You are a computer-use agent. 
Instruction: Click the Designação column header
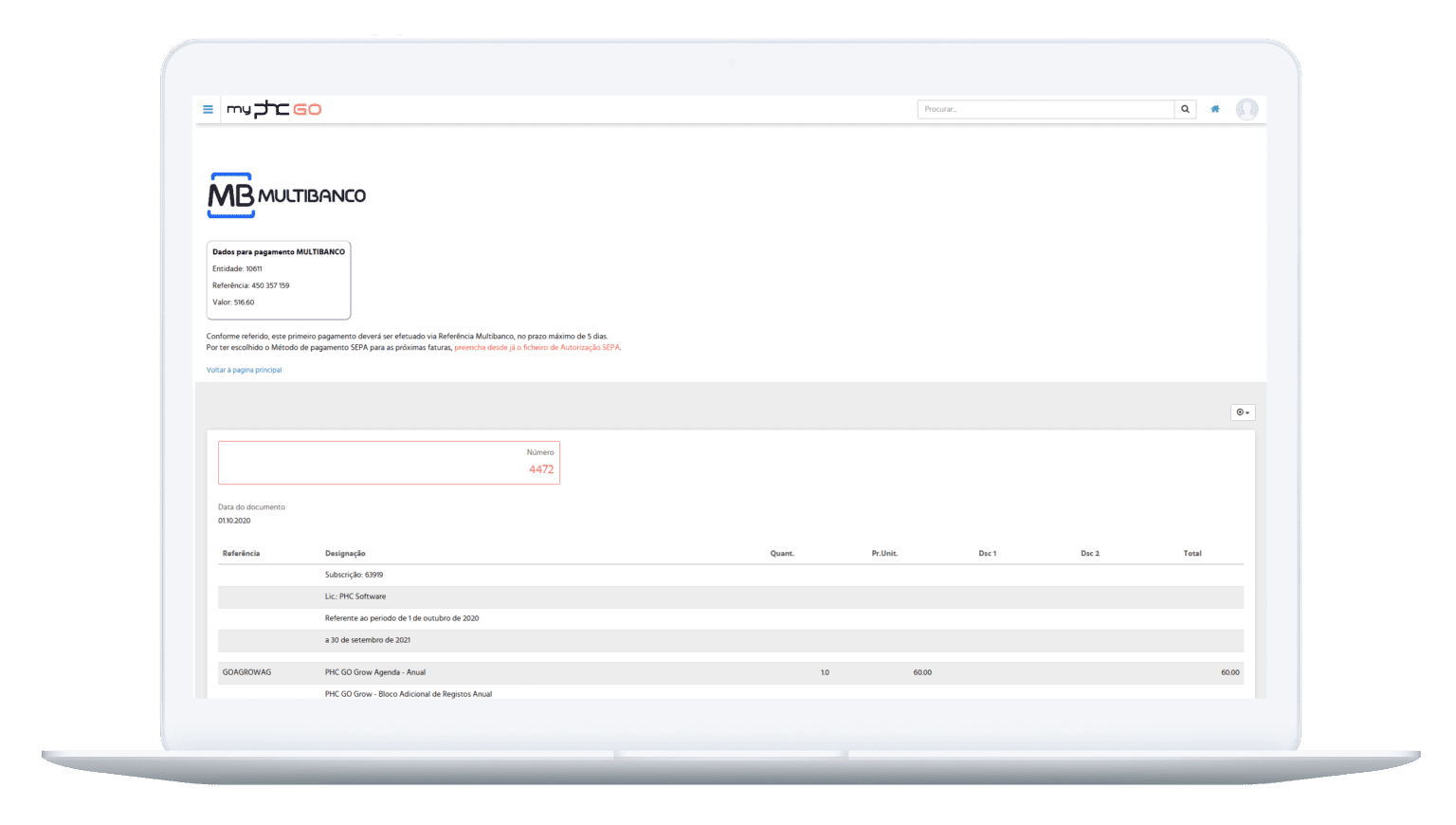(x=345, y=553)
